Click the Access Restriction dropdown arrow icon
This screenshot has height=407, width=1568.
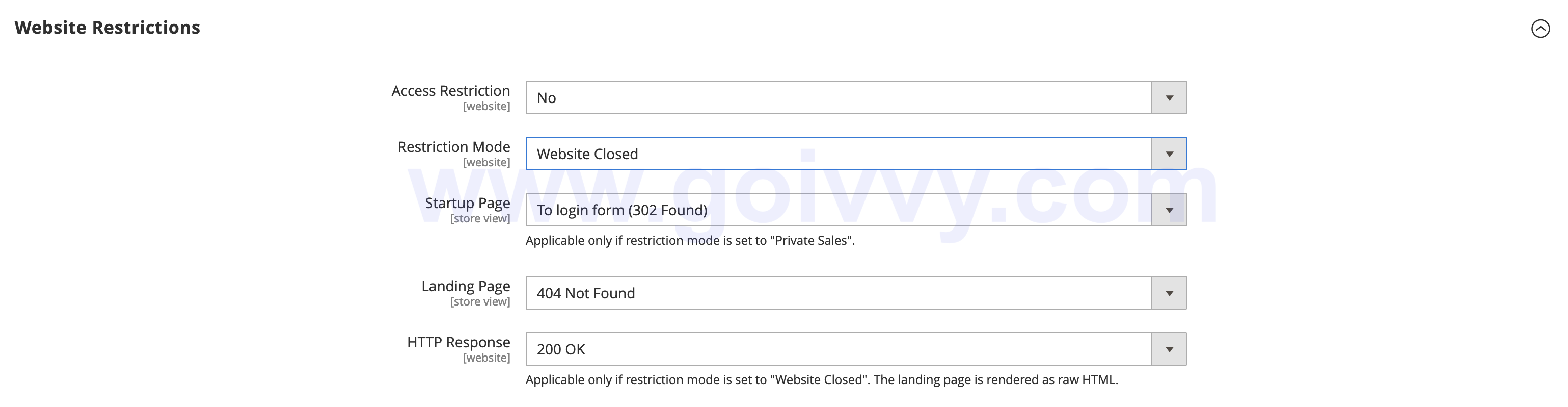coord(1169,97)
